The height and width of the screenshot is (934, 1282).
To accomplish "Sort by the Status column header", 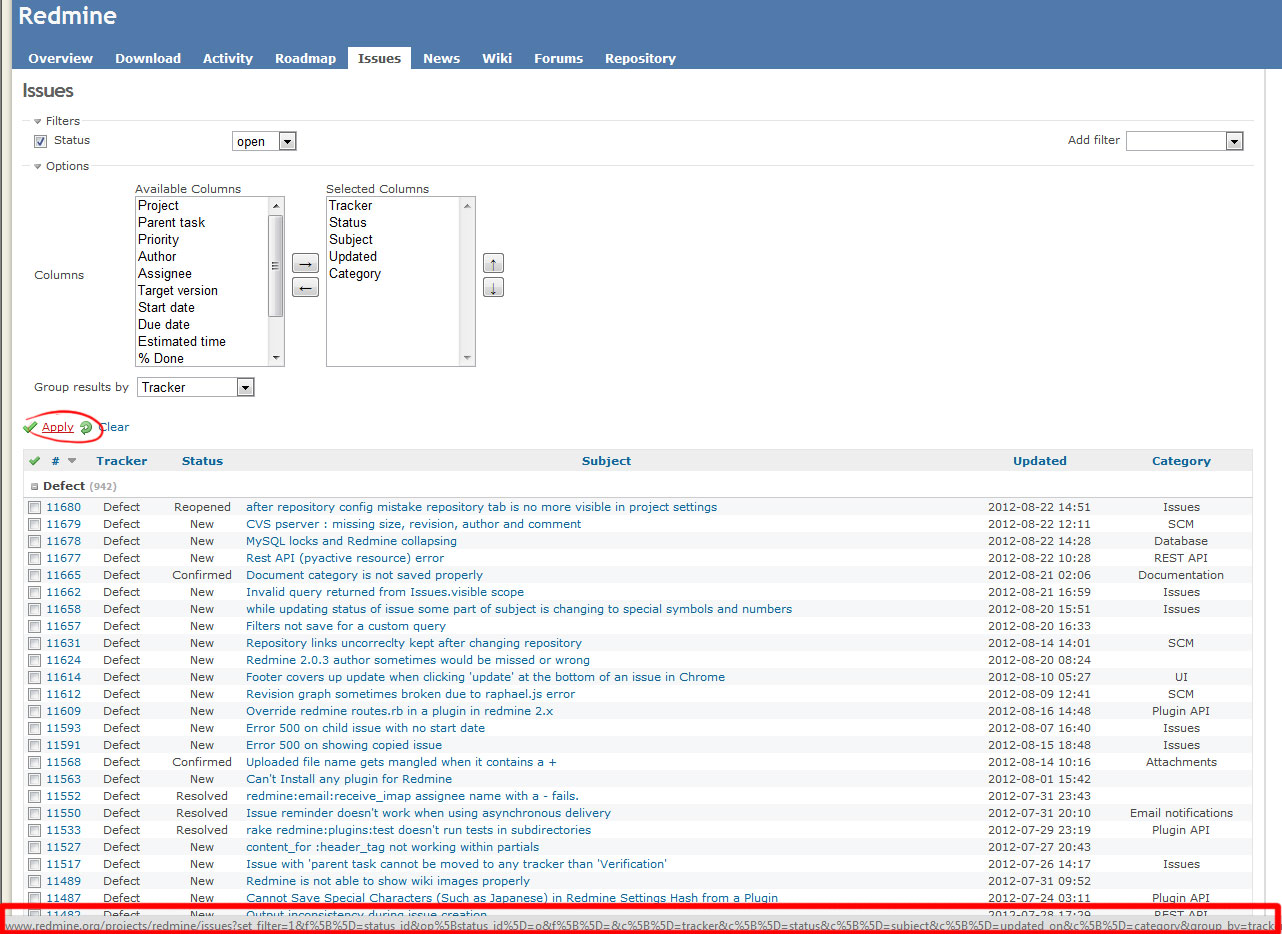I will pos(202,461).
